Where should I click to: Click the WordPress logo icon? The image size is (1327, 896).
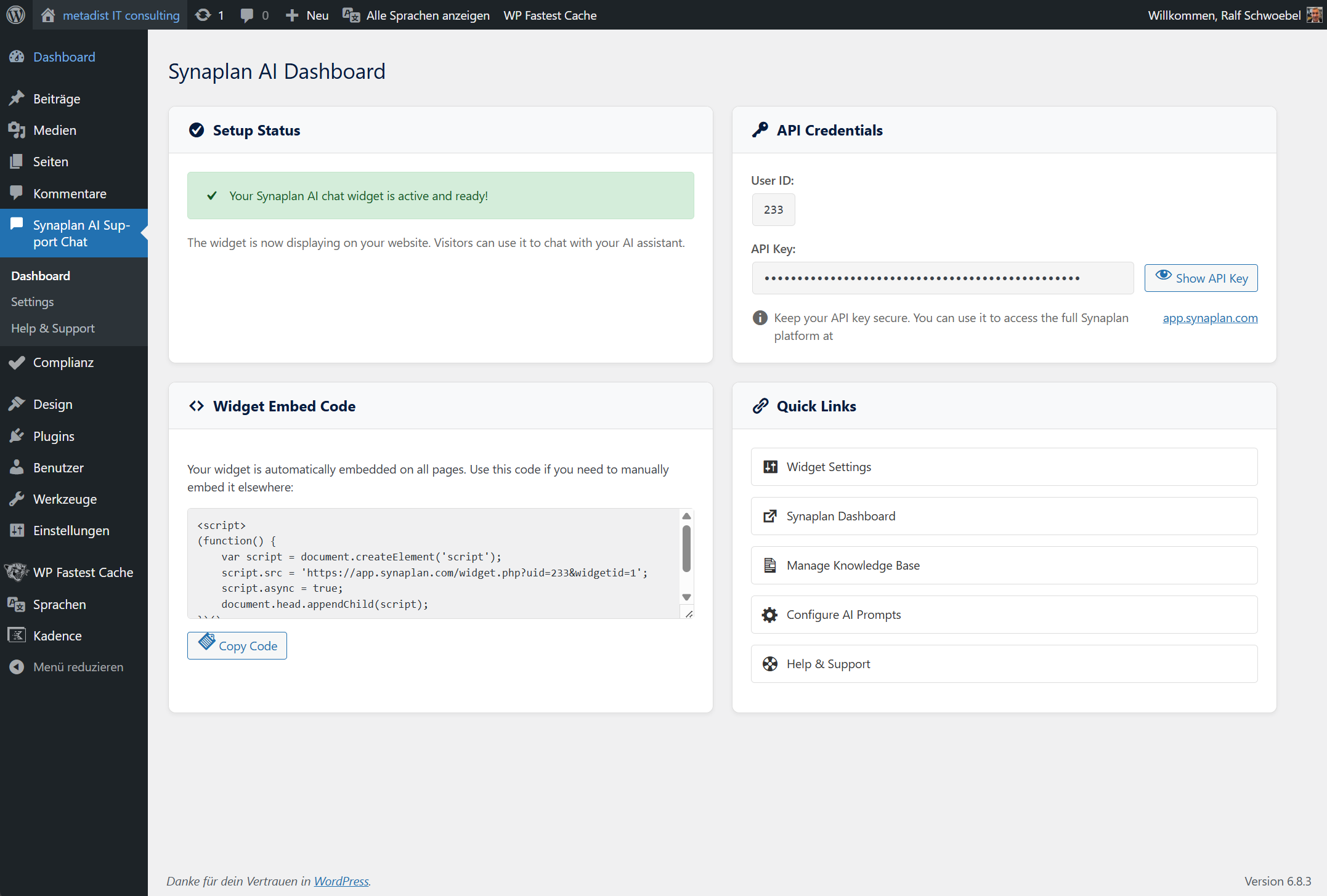coord(16,15)
